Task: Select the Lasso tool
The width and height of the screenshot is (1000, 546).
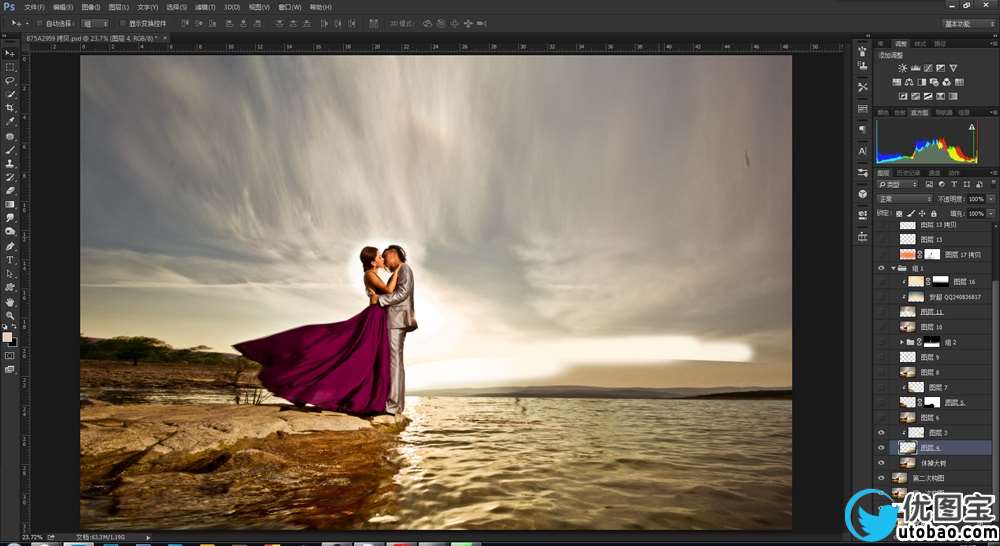Action: tap(10, 81)
